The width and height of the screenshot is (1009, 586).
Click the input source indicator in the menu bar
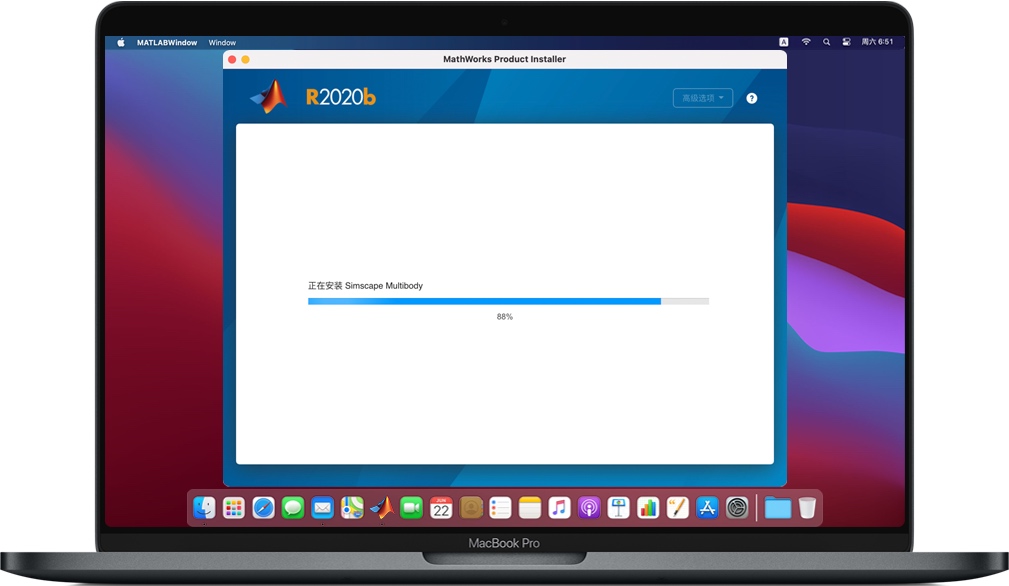[783, 42]
